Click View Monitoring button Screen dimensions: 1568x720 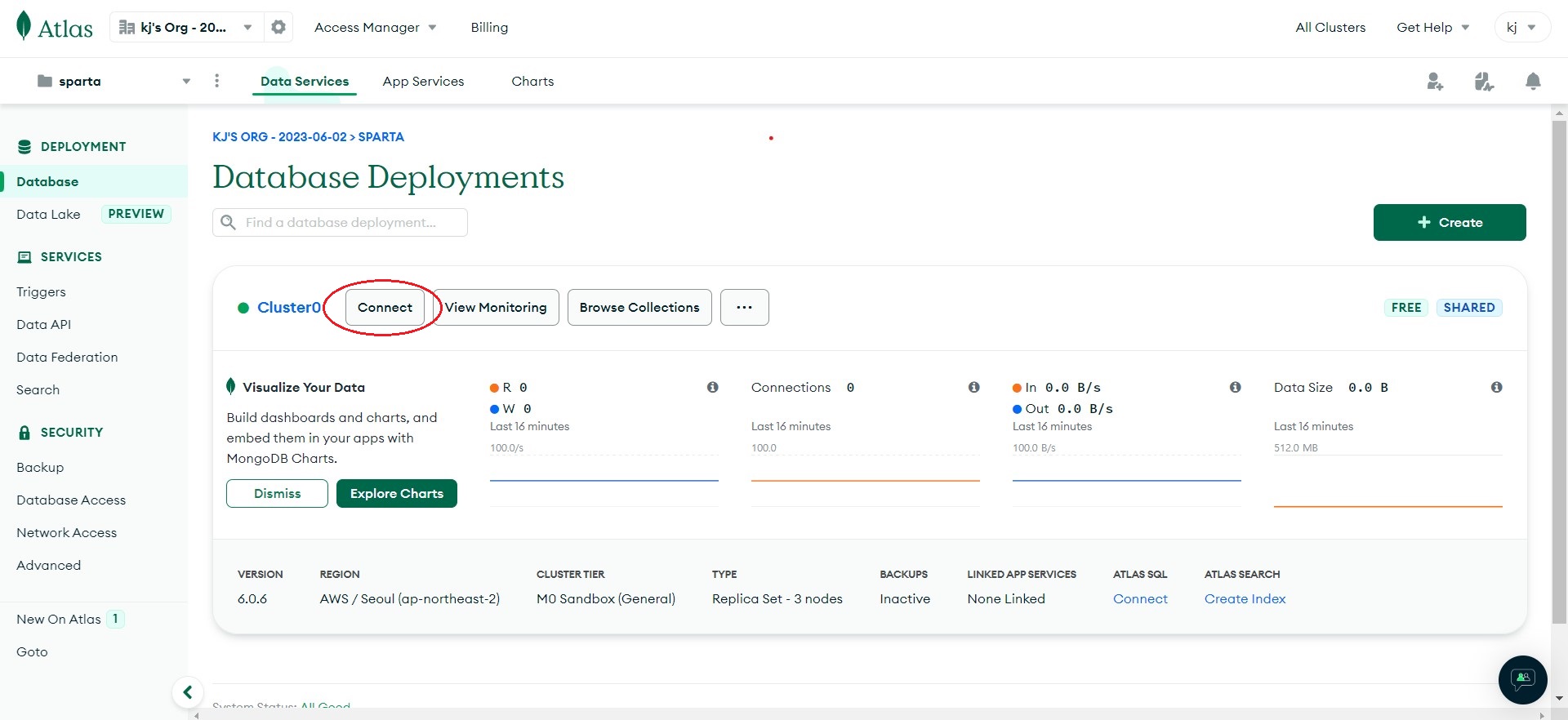496,307
